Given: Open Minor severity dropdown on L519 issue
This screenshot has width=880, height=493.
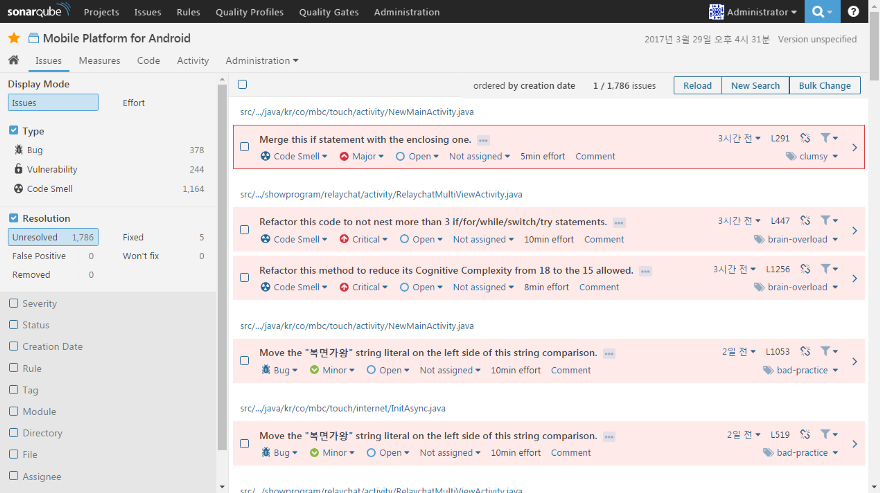Looking at the screenshot, I should click(332, 453).
